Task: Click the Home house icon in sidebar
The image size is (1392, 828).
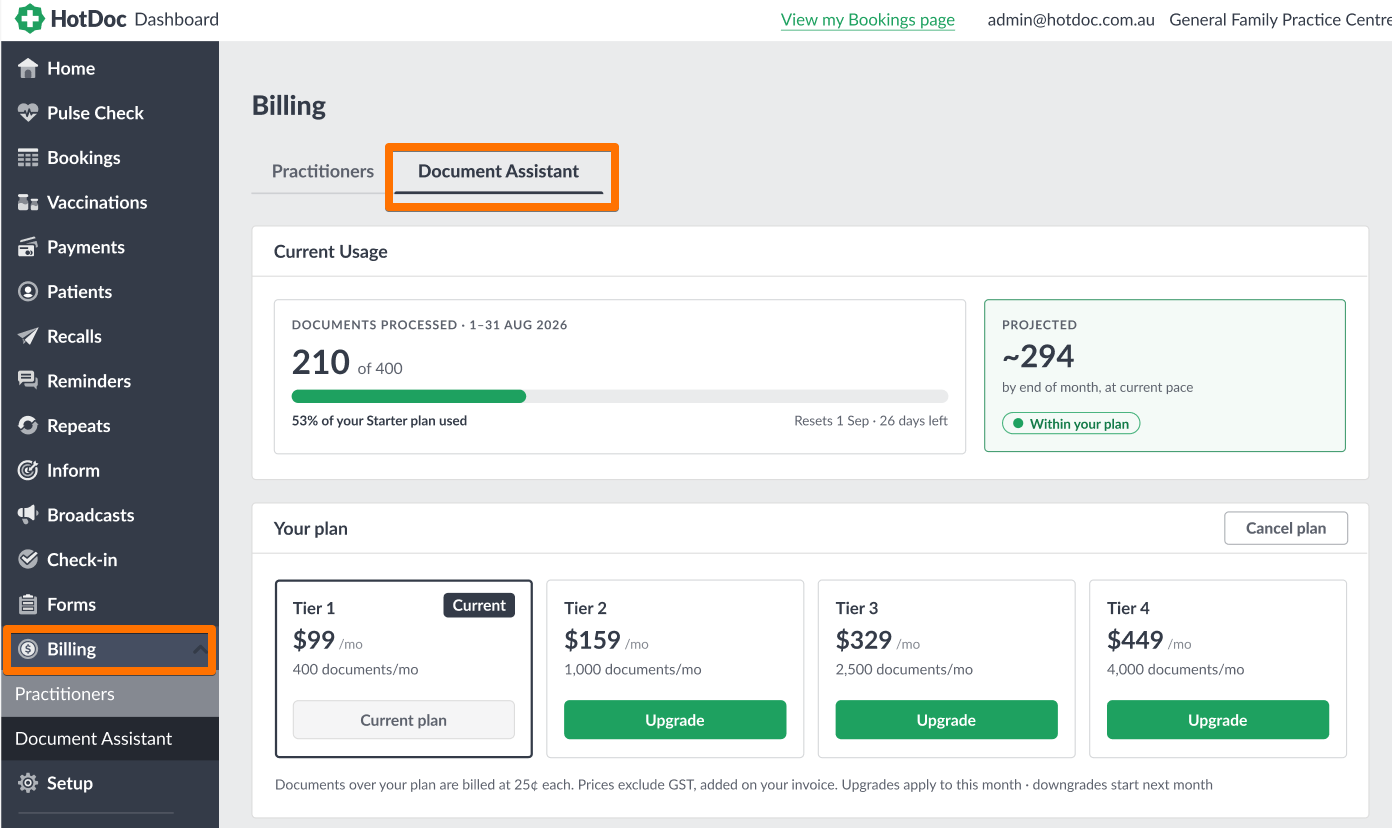Action: point(28,68)
